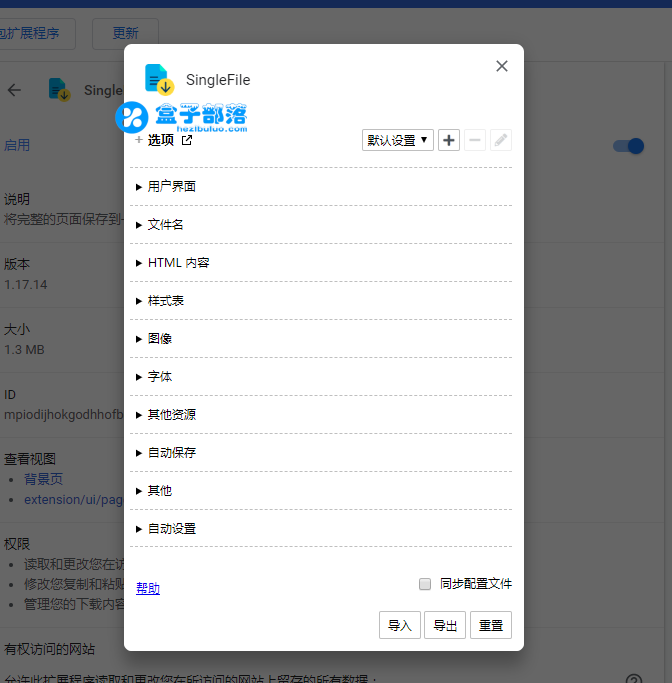The width and height of the screenshot is (672, 683).
Task: Check the 同步配置文件 checkbox
Action: [x=425, y=584]
